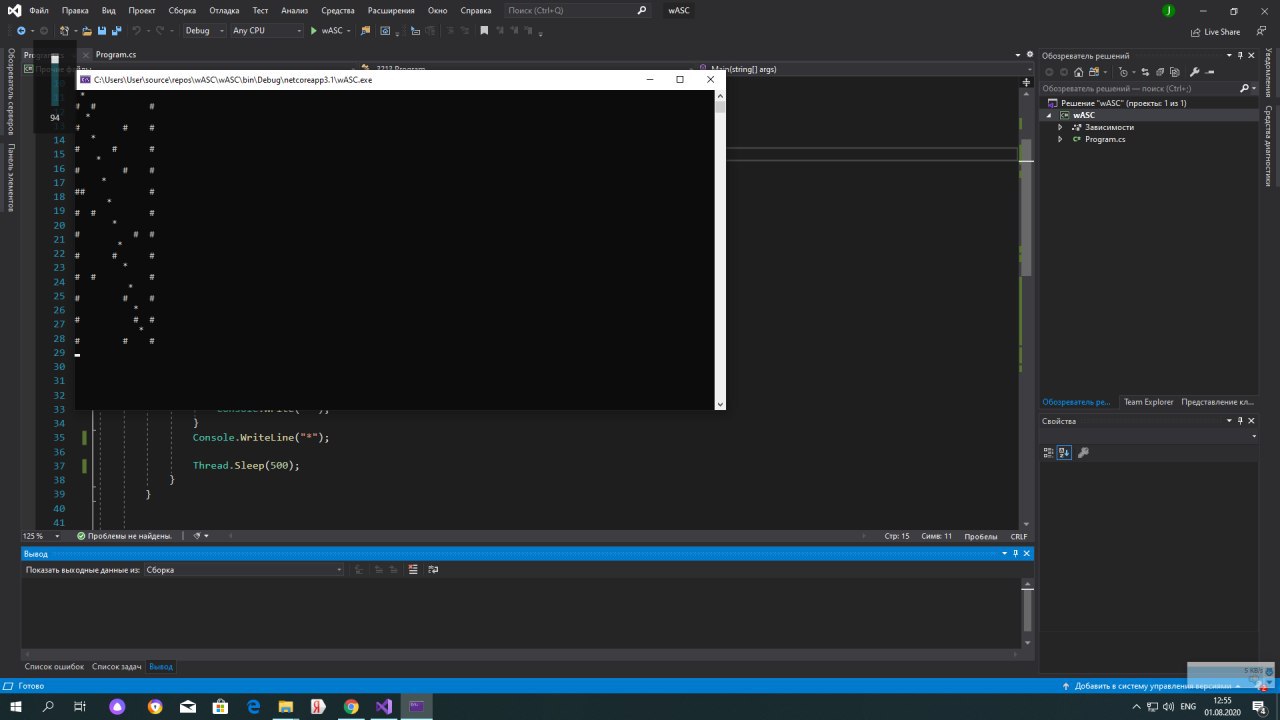The height and width of the screenshot is (720, 1280).
Task: Open the Any CPU platform dropdown
Action: [266, 31]
